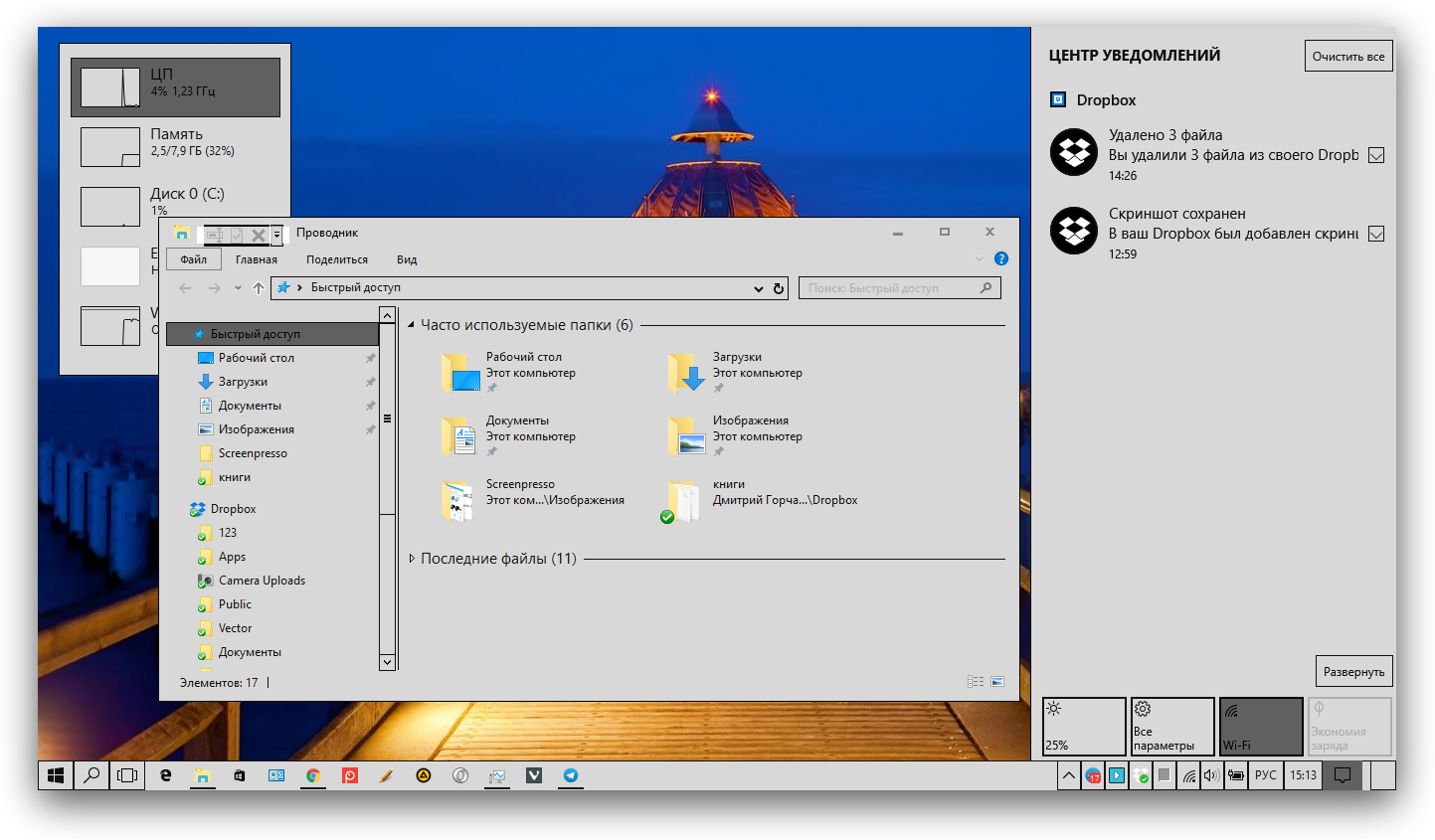Click the battery tray icon
Screen dimensions: 1435x840
(1235, 775)
